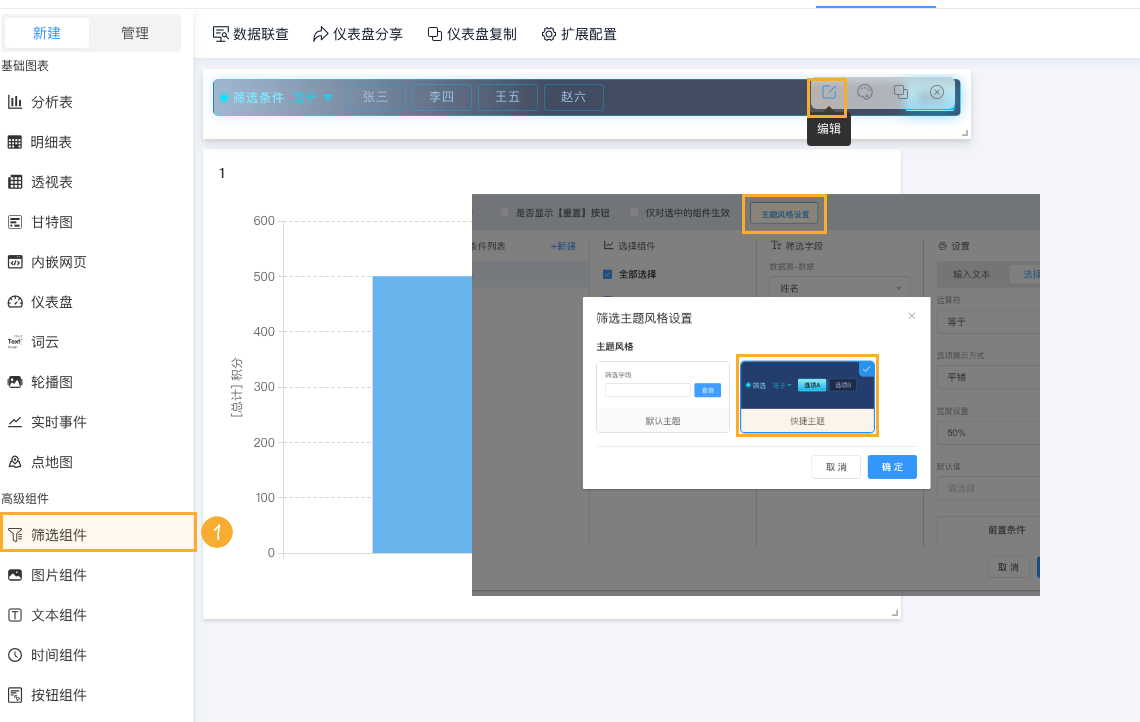Add a 按钮组件 button component
This screenshot has height=722, width=1140.
click(47, 695)
